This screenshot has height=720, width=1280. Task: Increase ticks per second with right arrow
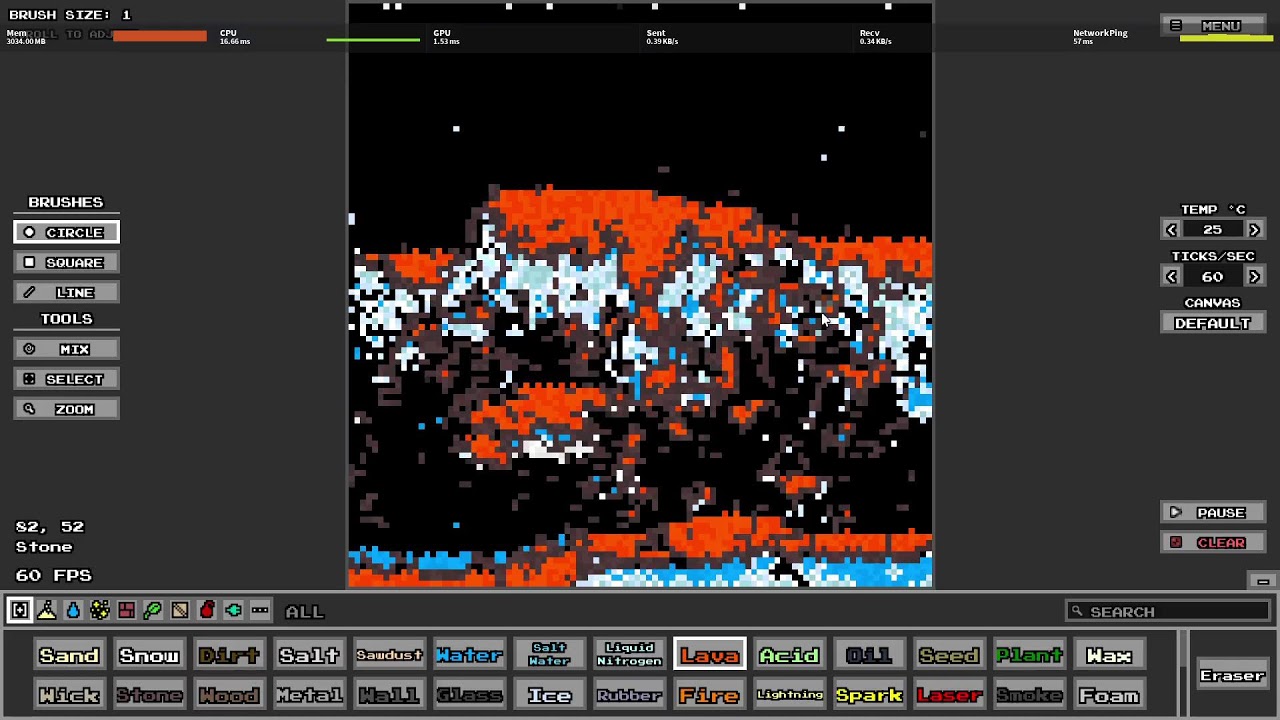(1254, 276)
